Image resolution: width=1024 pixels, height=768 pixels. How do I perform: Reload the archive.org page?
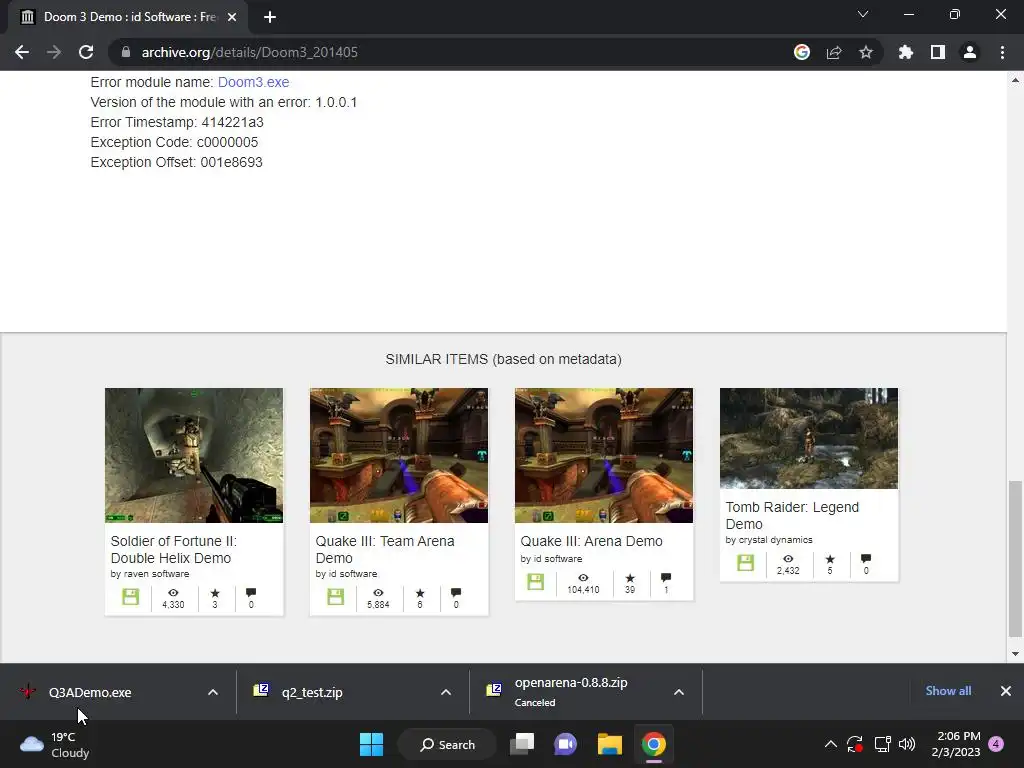click(x=86, y=52)
